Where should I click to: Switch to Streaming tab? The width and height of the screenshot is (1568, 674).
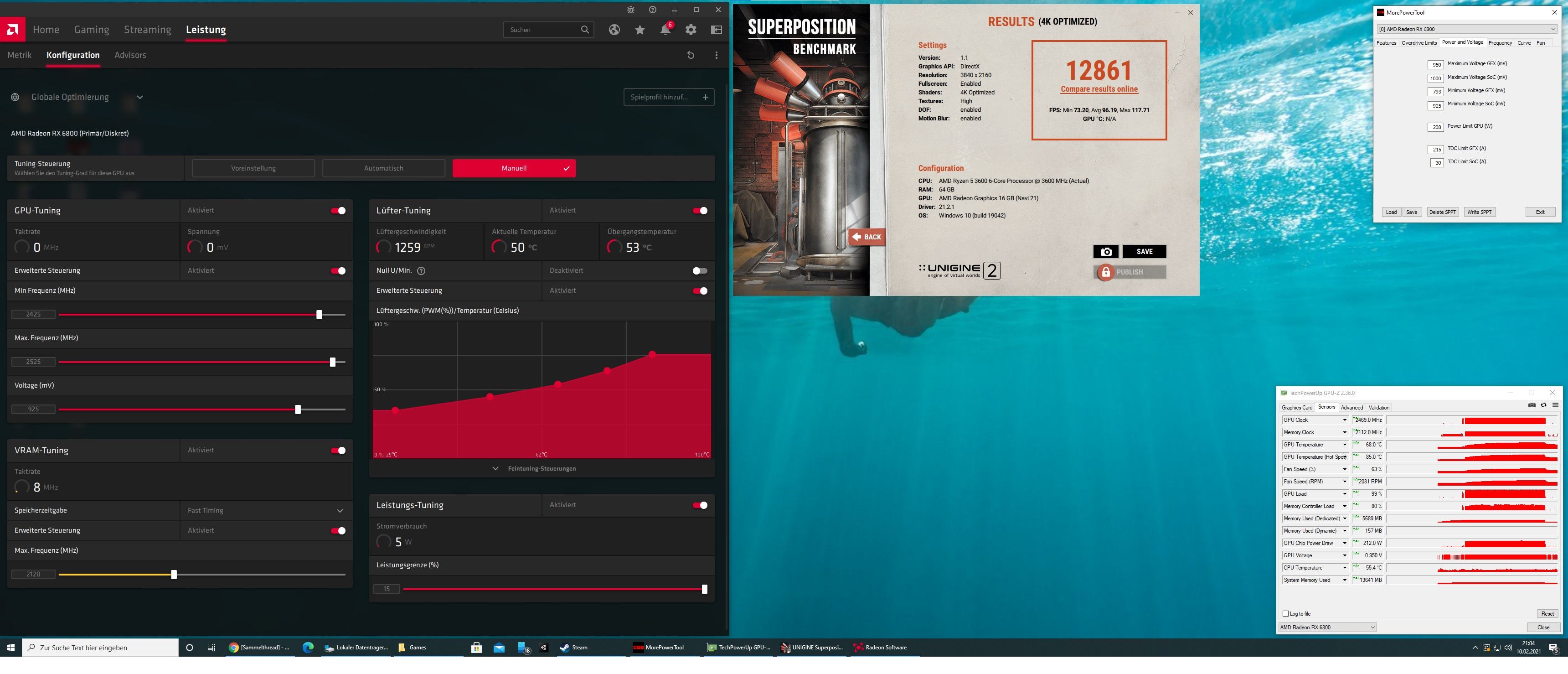click(147, 29)
